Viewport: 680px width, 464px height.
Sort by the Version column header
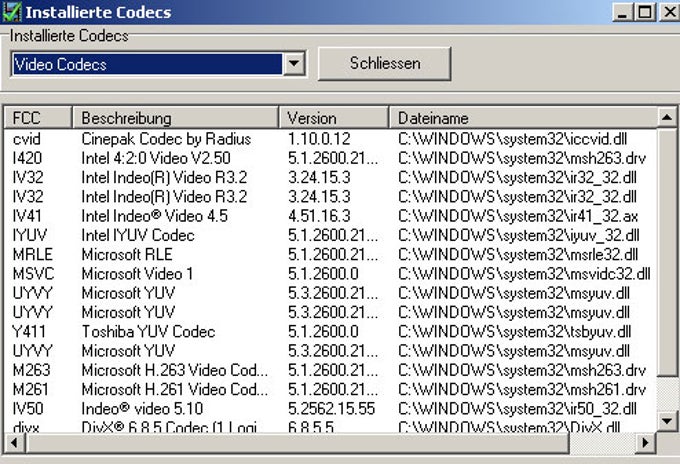tap(333, 118)
